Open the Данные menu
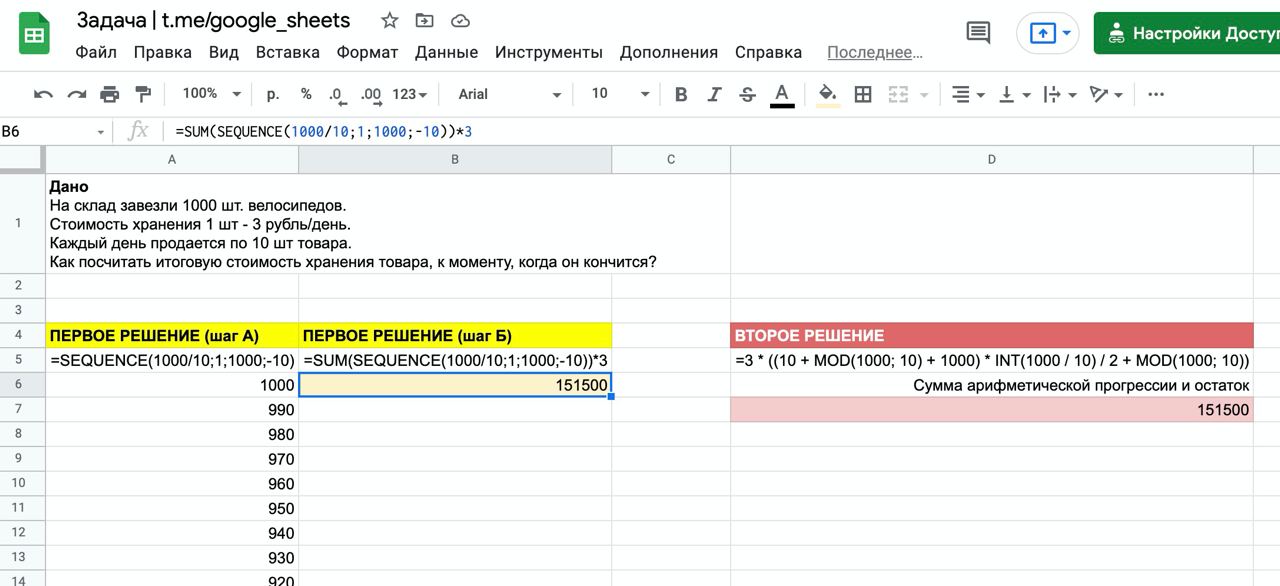1280x586 pixels. [446, 52]
